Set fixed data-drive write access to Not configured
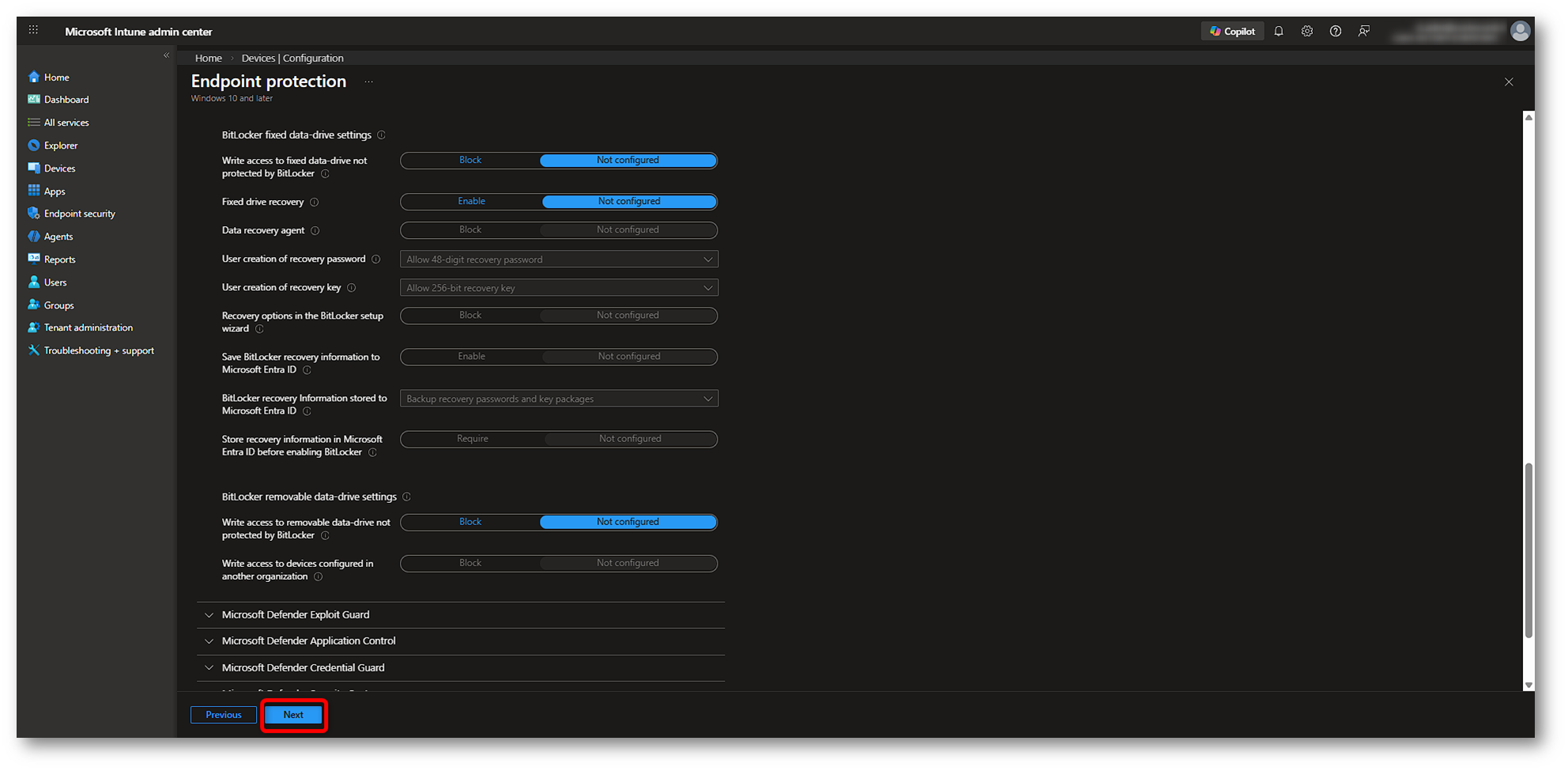 pyautogui.click(x=628, y=161)
